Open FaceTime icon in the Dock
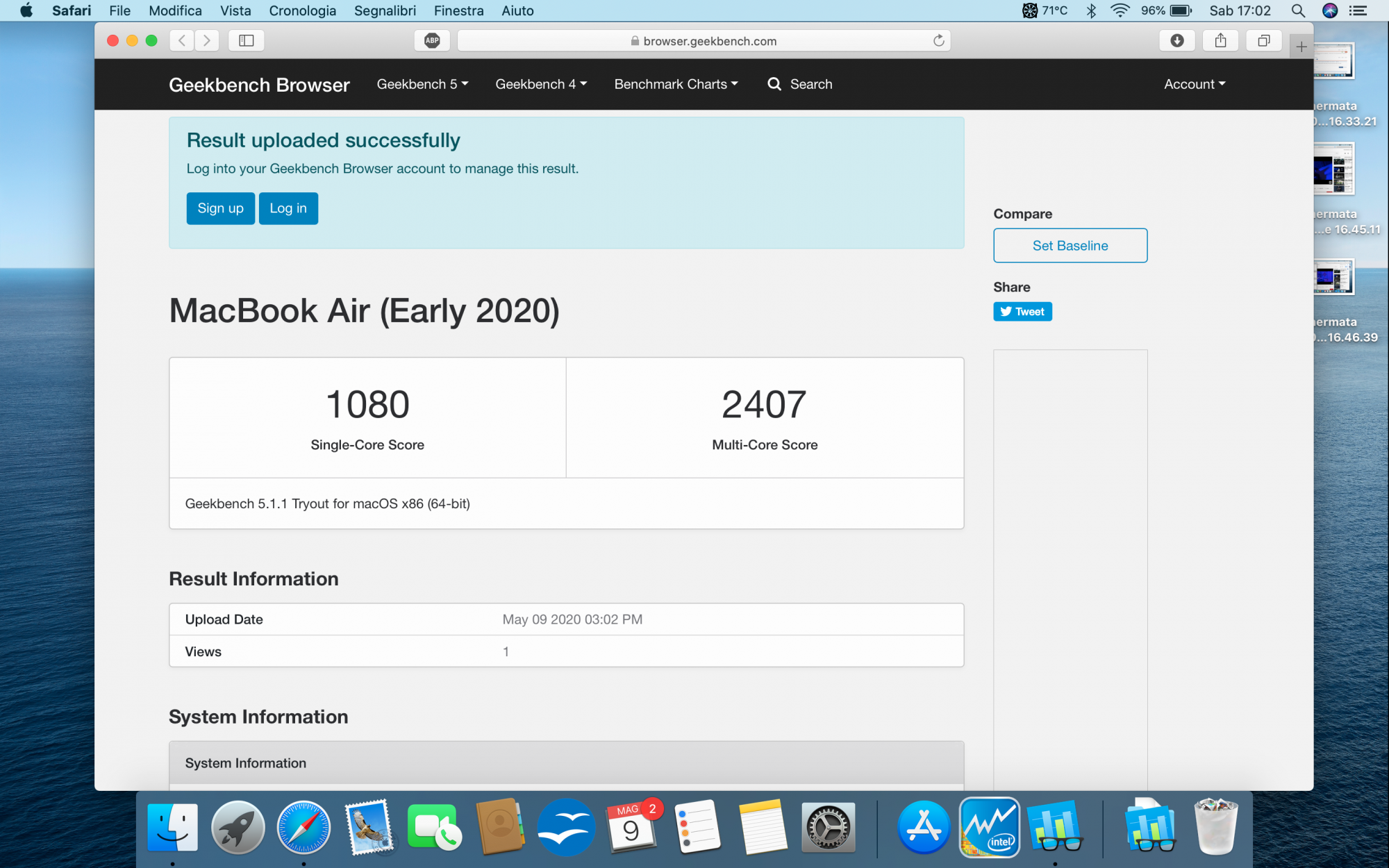1389x868 pixels. 435,827
